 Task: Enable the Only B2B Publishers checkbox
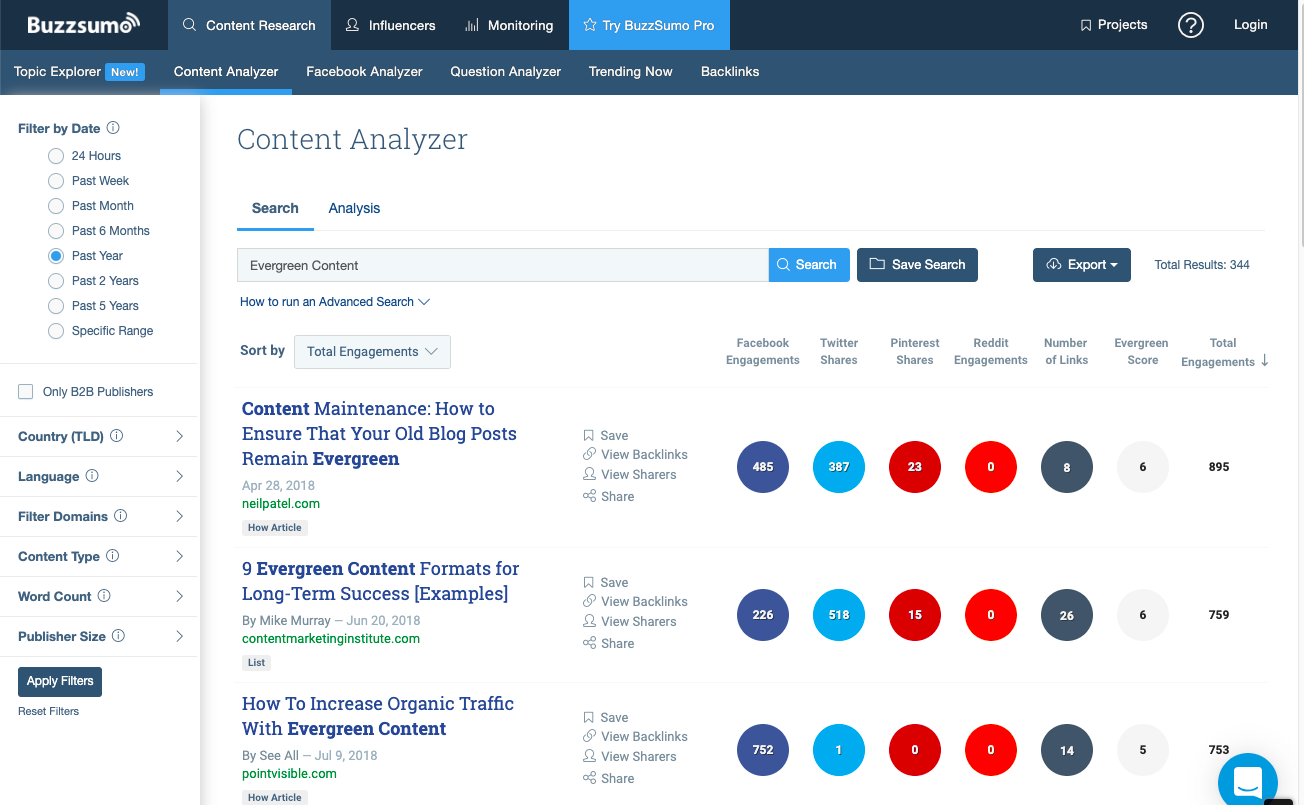tap(26, 392)
